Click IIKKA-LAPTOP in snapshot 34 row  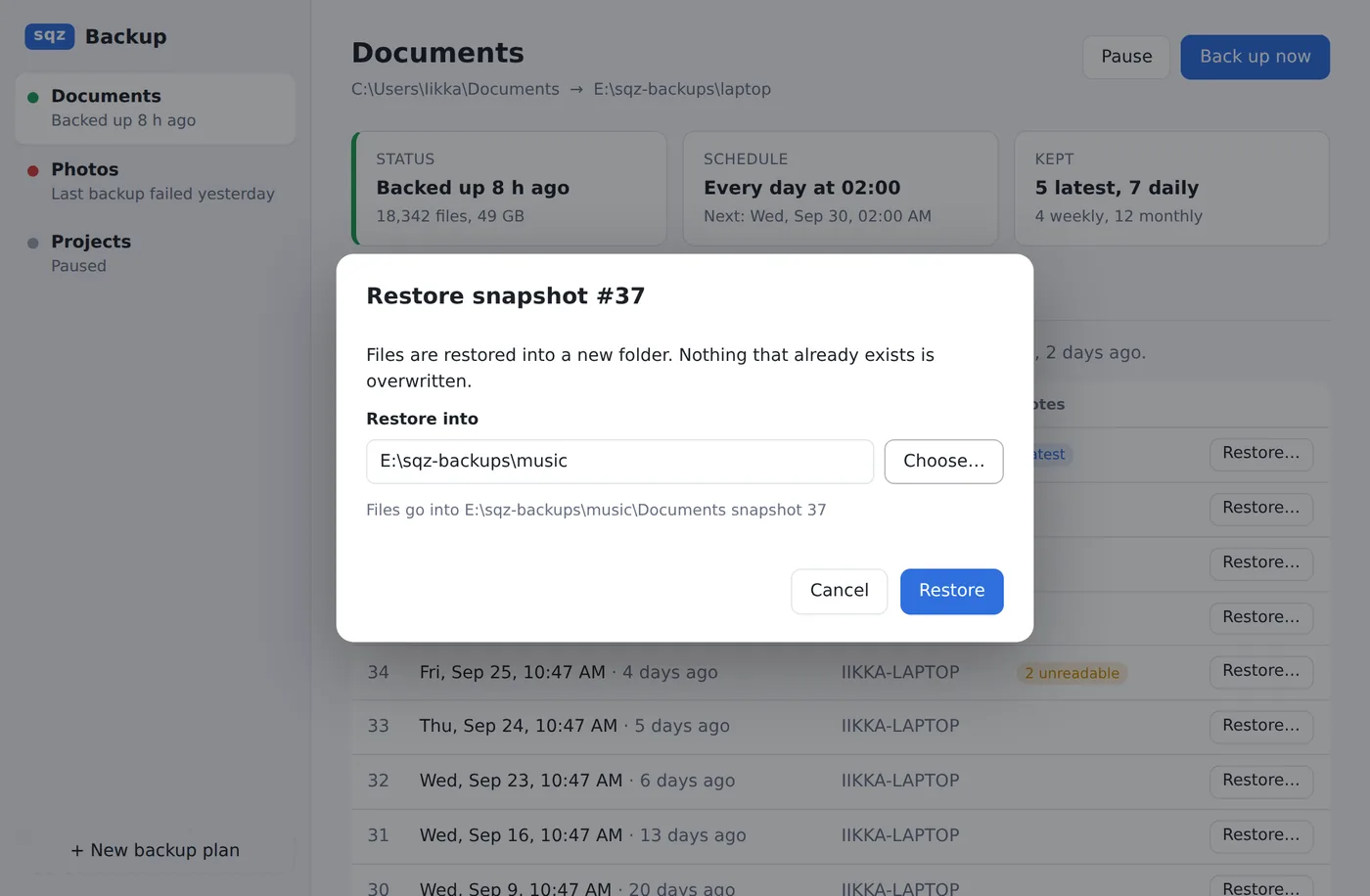(900, 672)
